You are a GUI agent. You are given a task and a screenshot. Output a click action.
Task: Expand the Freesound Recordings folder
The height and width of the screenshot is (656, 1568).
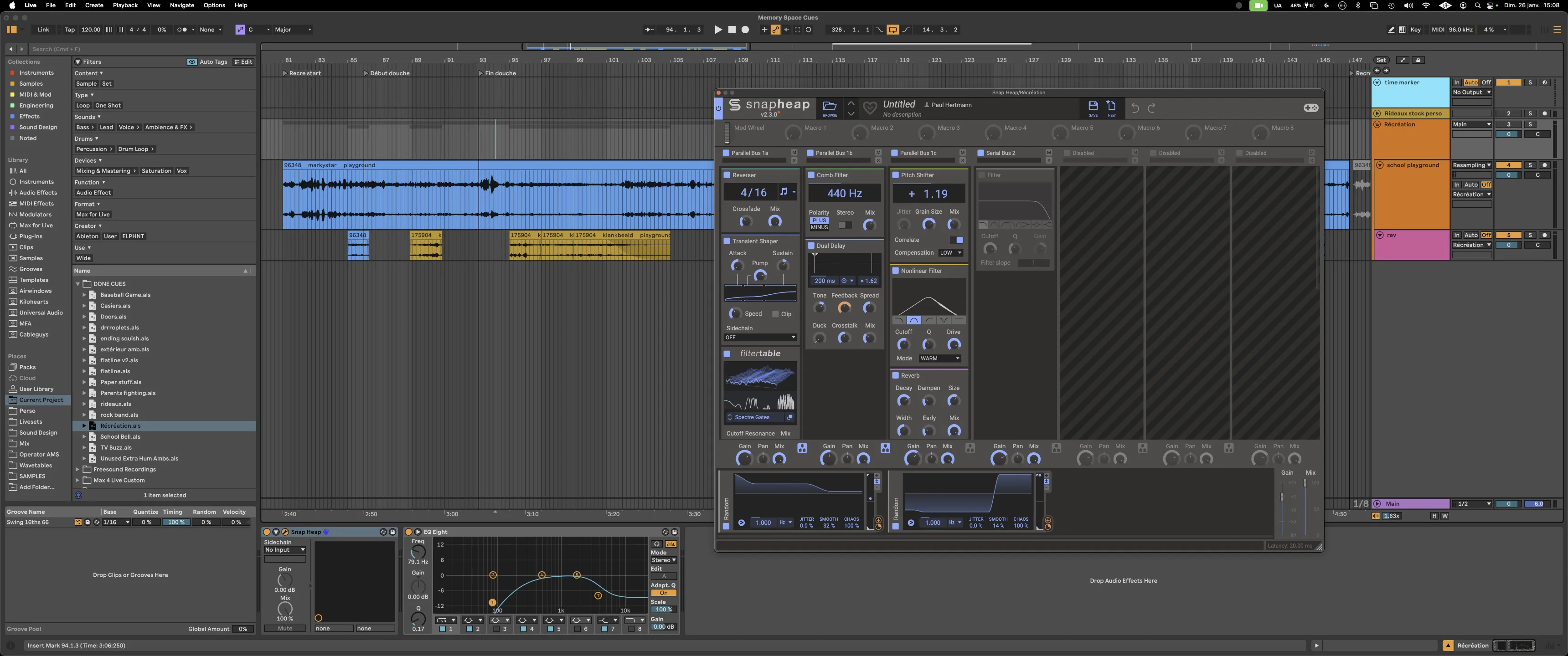tap(77, 469)
